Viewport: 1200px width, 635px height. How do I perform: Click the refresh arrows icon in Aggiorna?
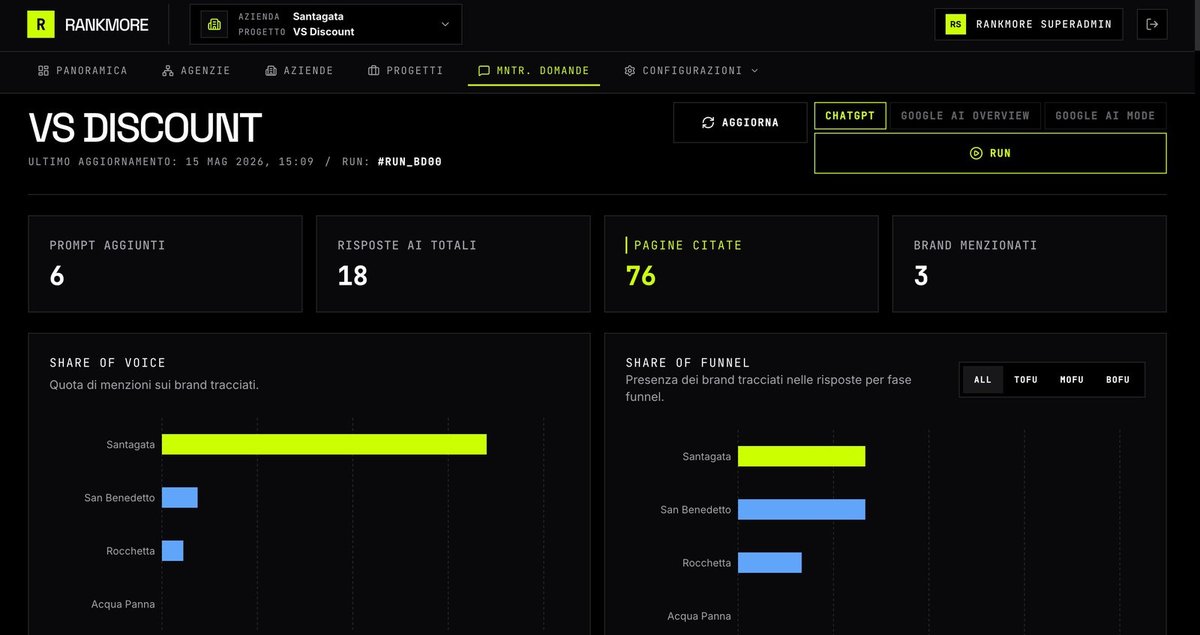708,122
